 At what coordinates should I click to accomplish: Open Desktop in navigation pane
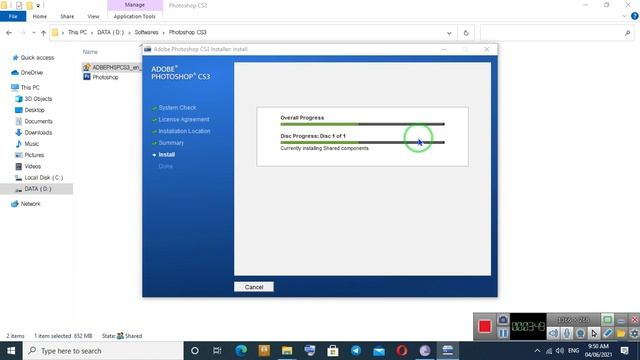coord(34,110)
